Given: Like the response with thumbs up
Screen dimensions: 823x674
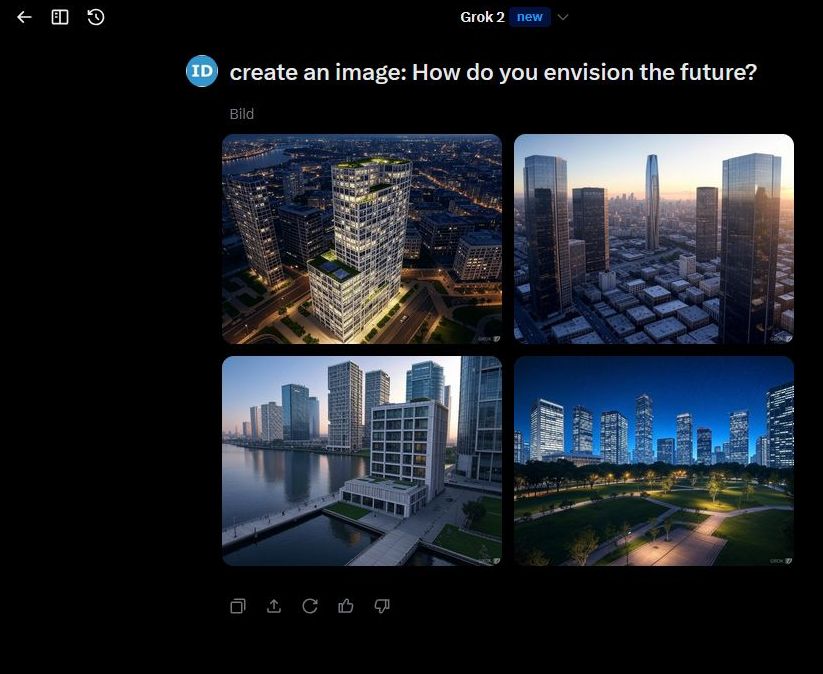Looking at the screenshot, I should (x=346, y=606).
